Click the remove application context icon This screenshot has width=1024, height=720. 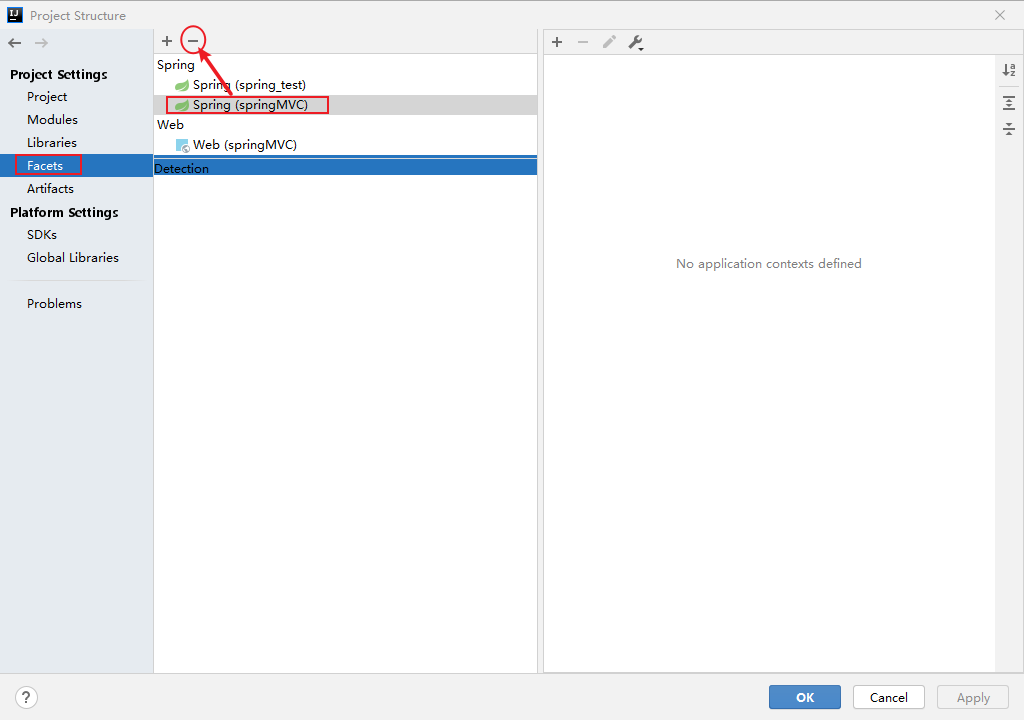point(583,42)
